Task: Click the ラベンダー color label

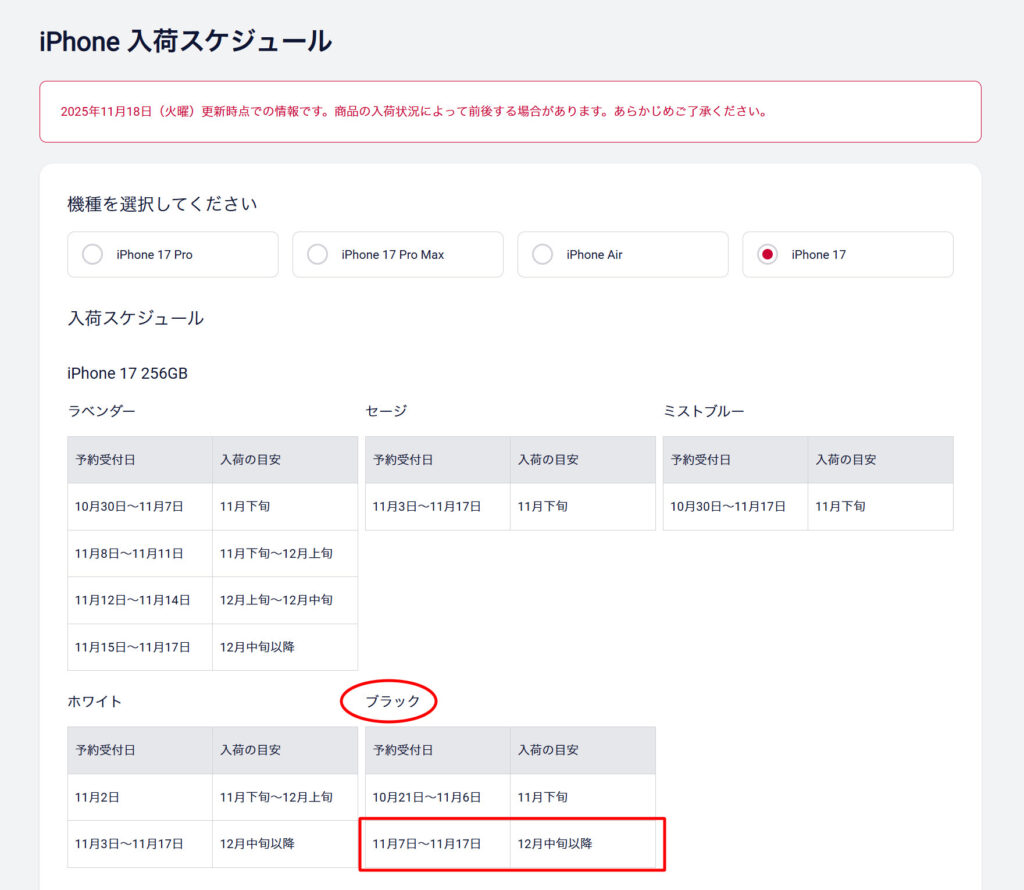Action: coord(101,411)
